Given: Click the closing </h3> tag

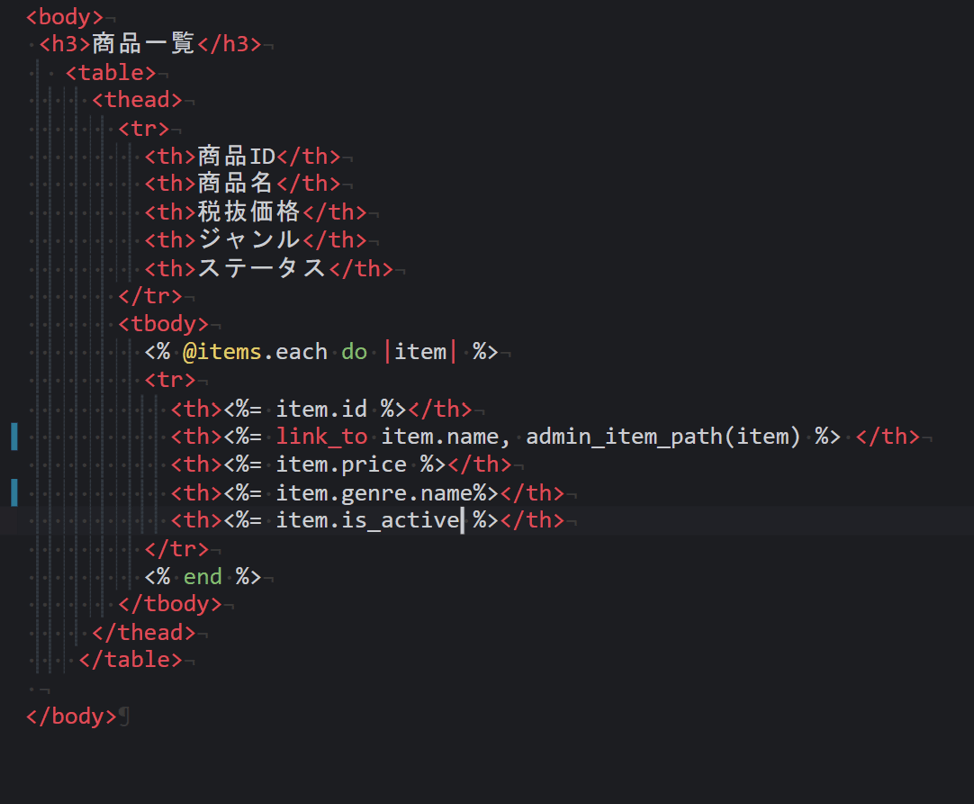Looking at the screenshot, I should [x=229, y=44].
